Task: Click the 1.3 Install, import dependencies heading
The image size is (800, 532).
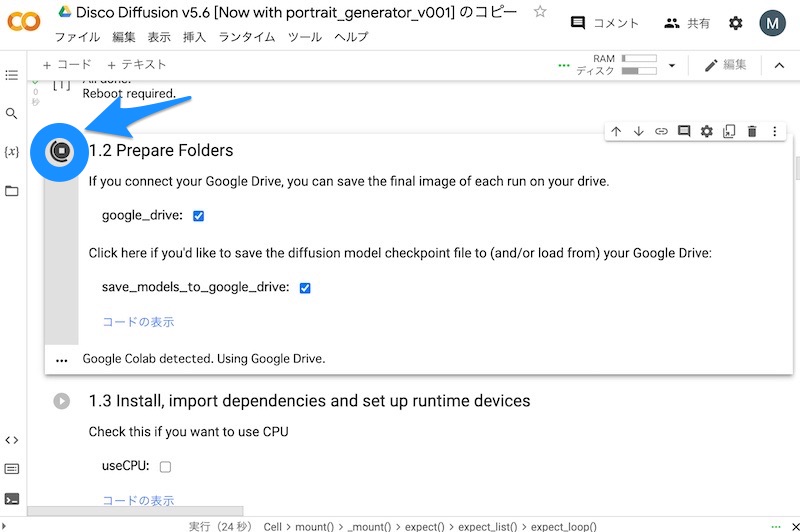Action: [x=309, y=401]
